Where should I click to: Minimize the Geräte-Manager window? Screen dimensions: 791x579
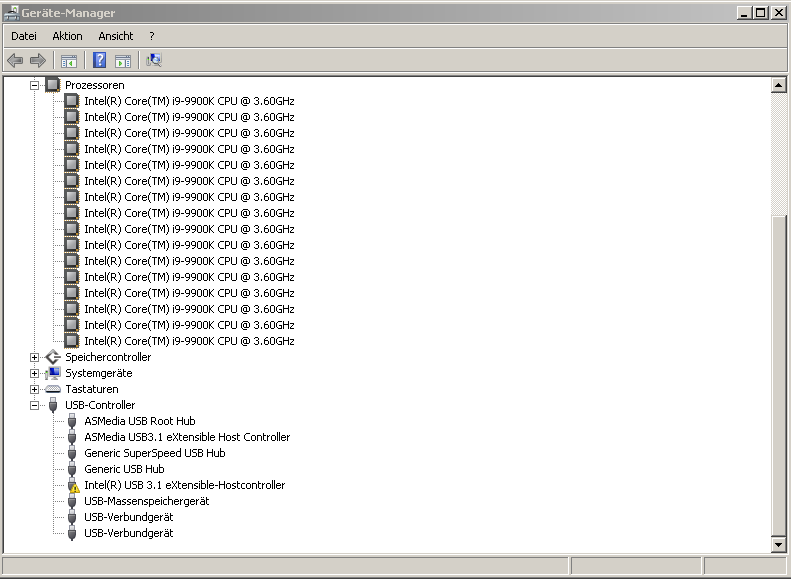point(744,13)
